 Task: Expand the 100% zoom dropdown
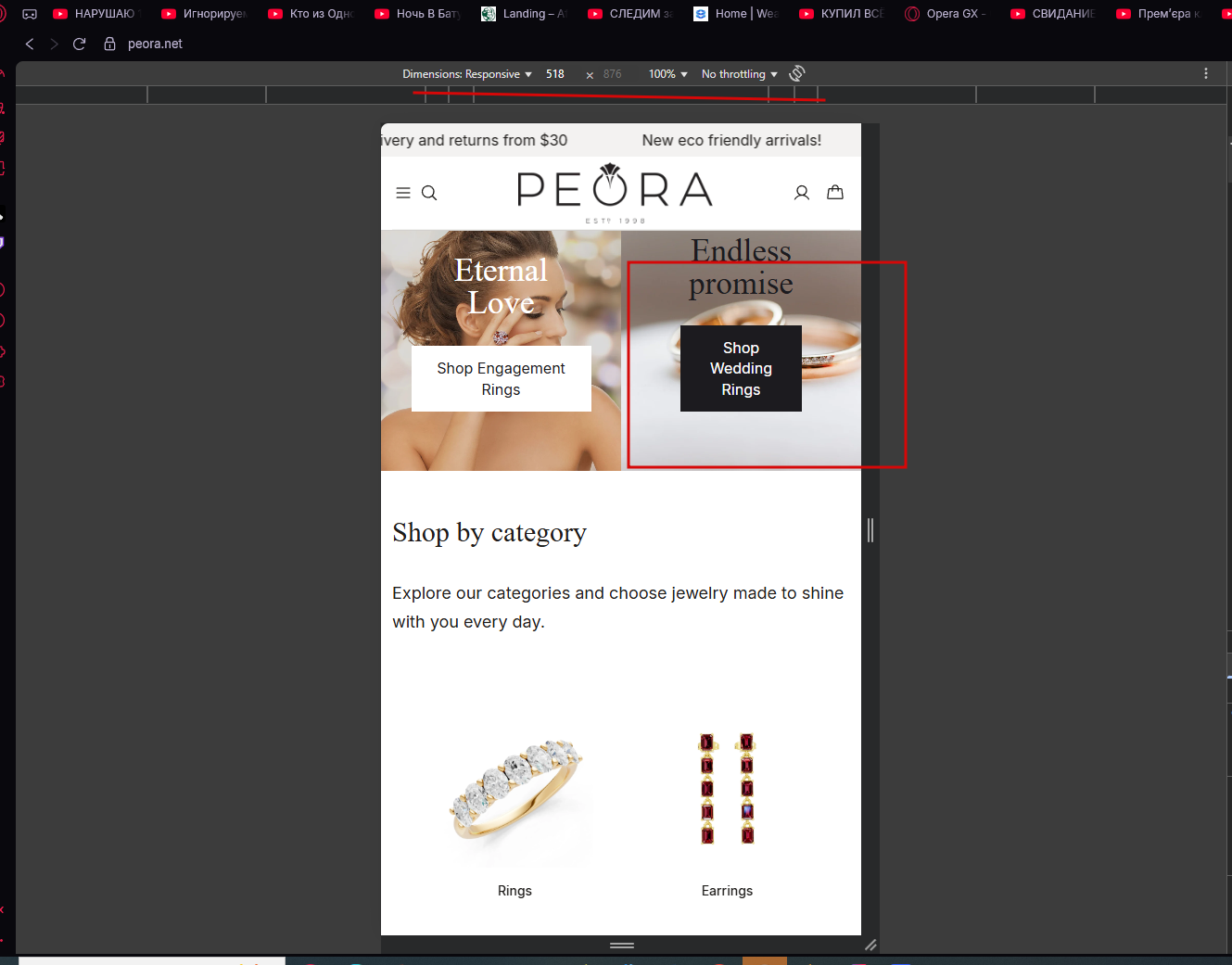(x=668, y=74)
